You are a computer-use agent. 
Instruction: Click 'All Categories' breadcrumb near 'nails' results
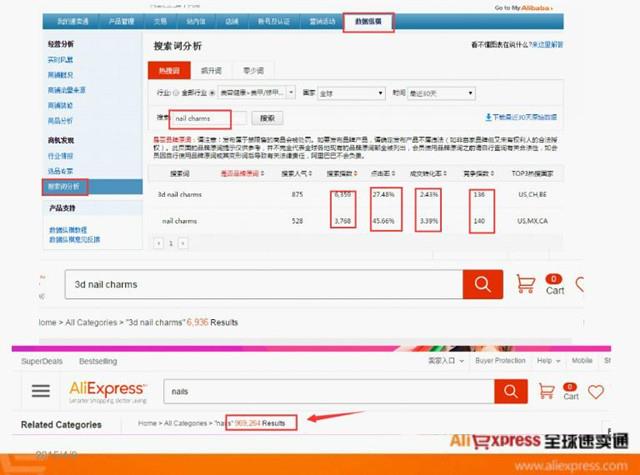[x=185, y=423]
